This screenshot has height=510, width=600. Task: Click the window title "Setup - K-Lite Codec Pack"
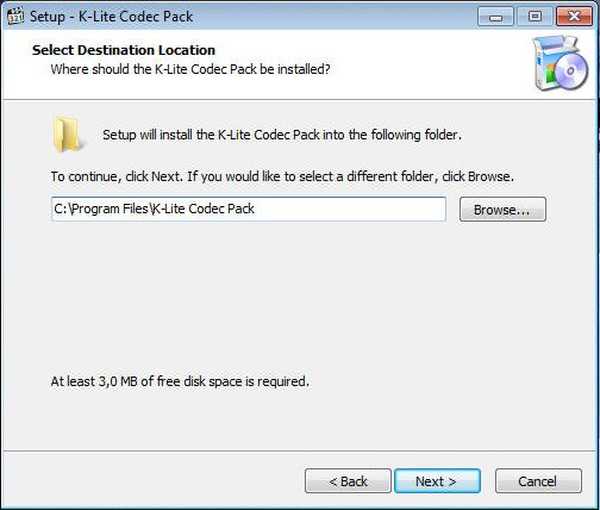tap(111, 16)
